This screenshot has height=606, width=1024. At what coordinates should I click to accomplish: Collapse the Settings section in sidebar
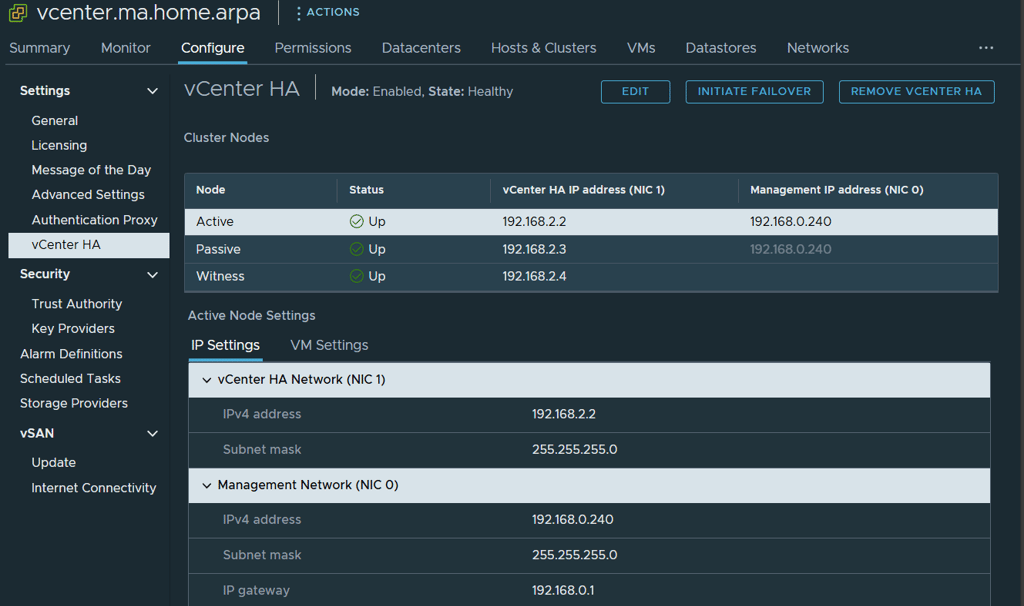[152, 91]
